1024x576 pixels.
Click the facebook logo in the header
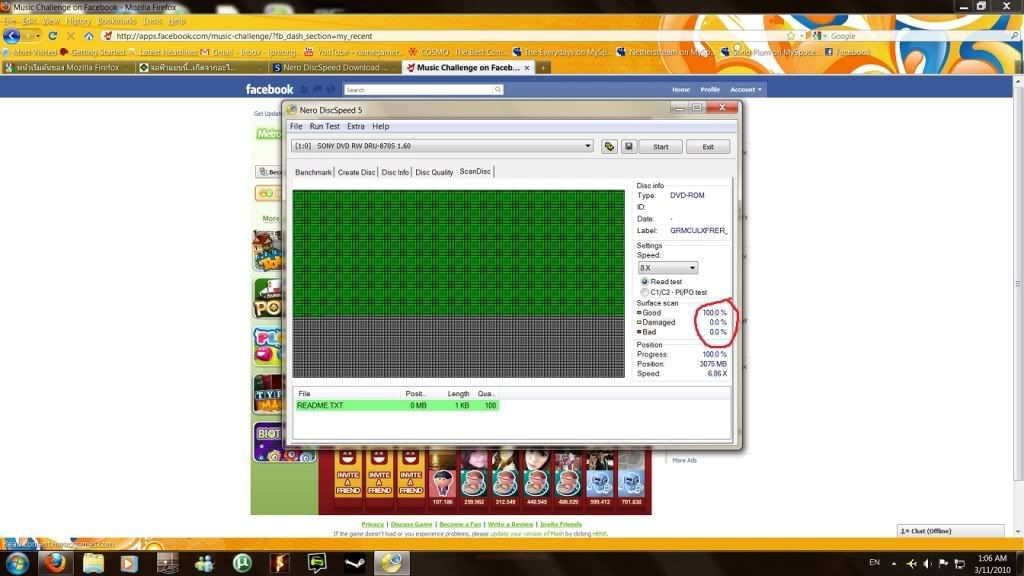tap(269, 89)
